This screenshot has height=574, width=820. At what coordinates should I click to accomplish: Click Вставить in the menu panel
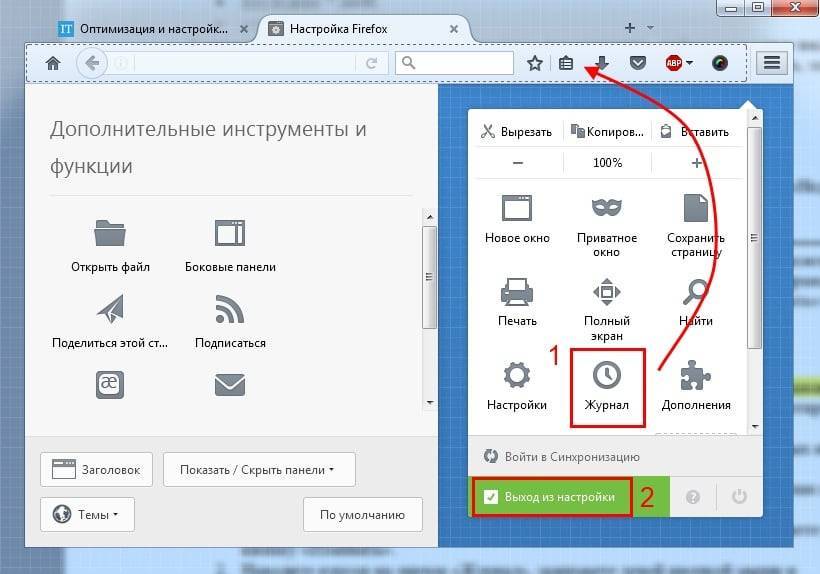click(696, 132)
